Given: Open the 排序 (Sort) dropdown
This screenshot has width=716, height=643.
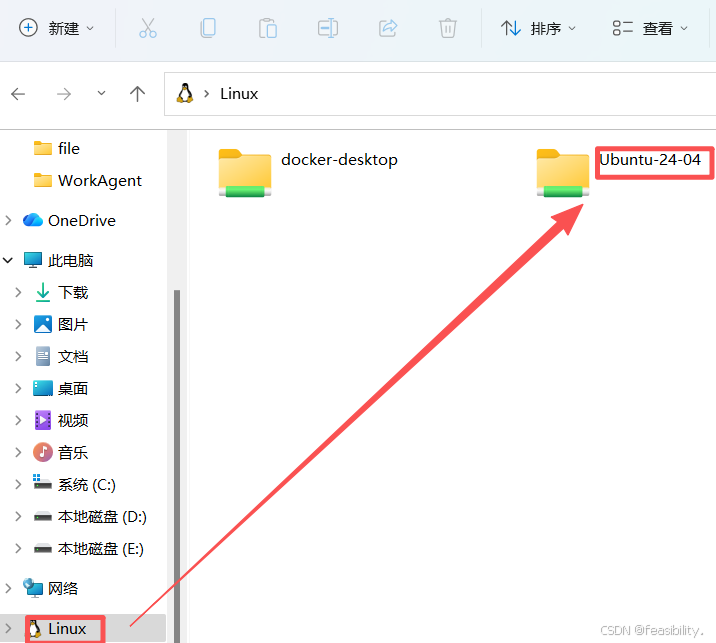Looking at the screenshot, I should click(538, 28).
